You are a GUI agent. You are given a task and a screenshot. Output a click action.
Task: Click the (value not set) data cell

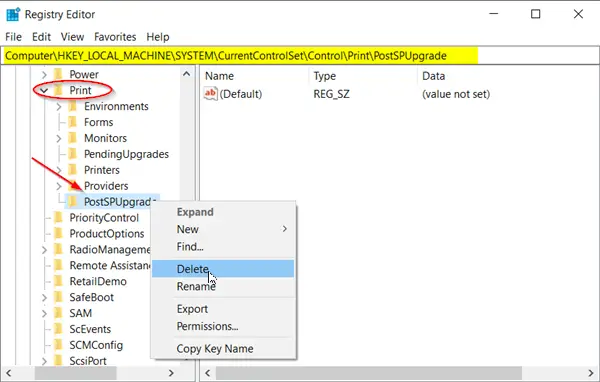click(456, 94)
